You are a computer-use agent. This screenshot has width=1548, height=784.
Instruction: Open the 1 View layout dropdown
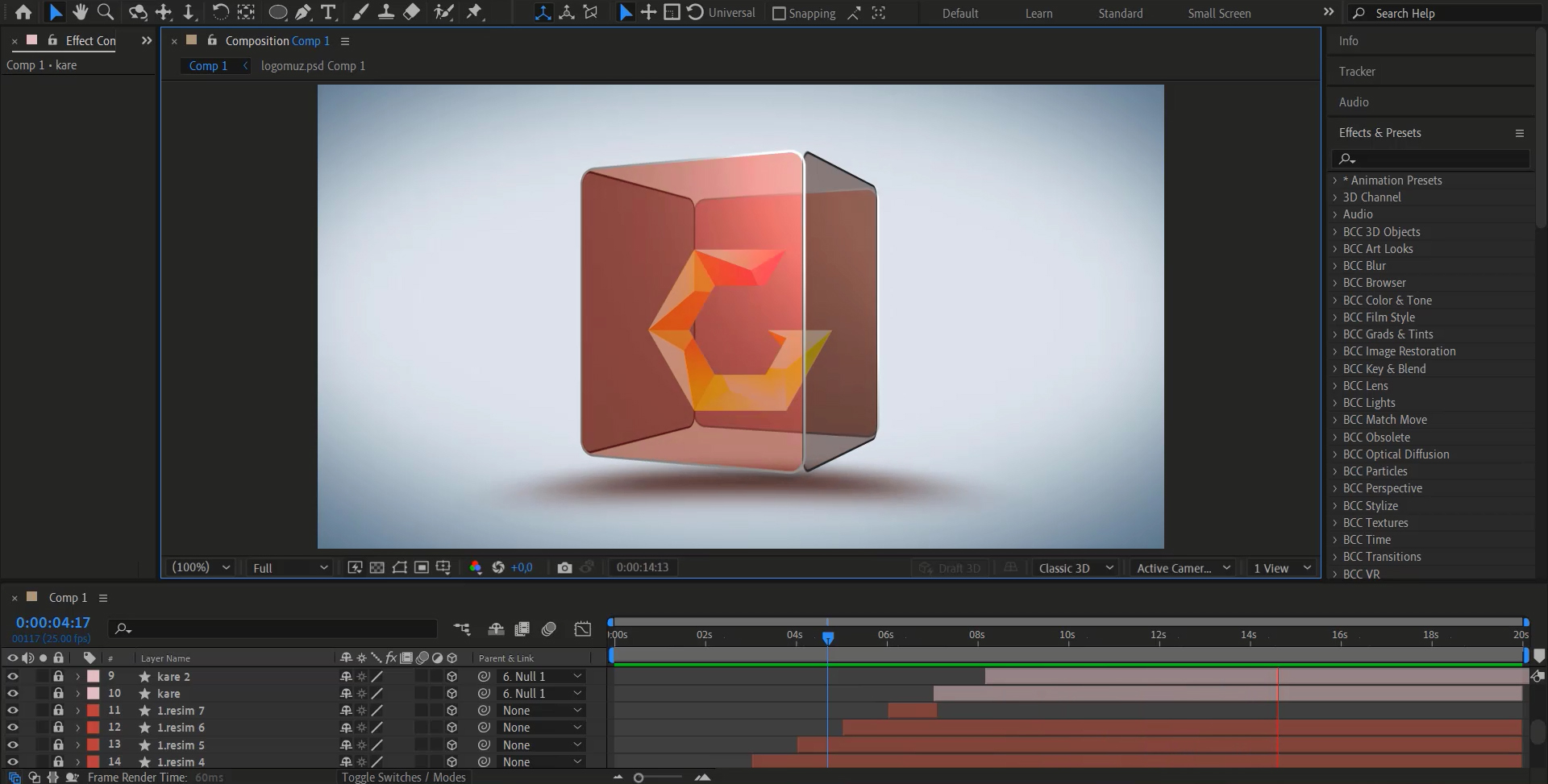[1281, 568]
